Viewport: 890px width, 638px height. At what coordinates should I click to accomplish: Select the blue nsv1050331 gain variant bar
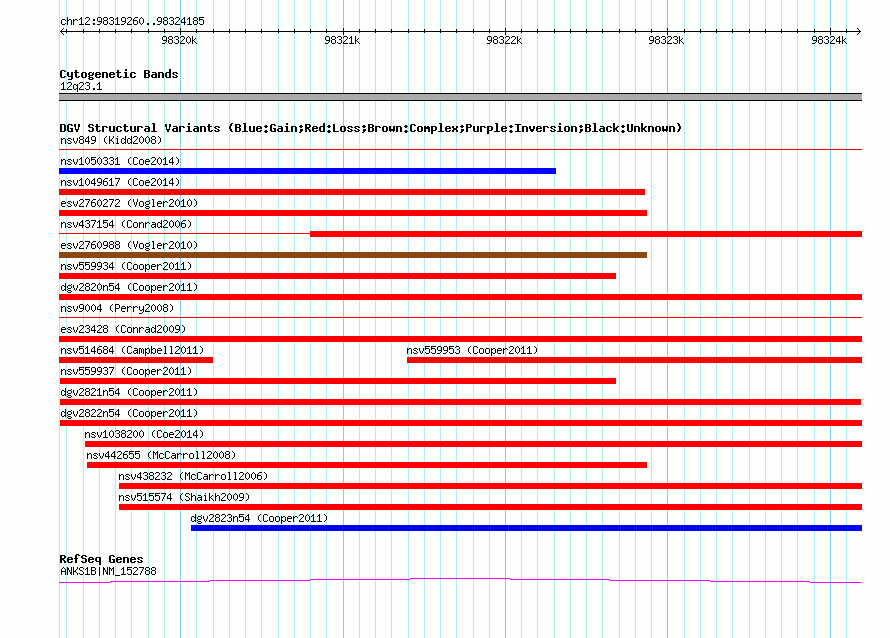click(307, 171)
